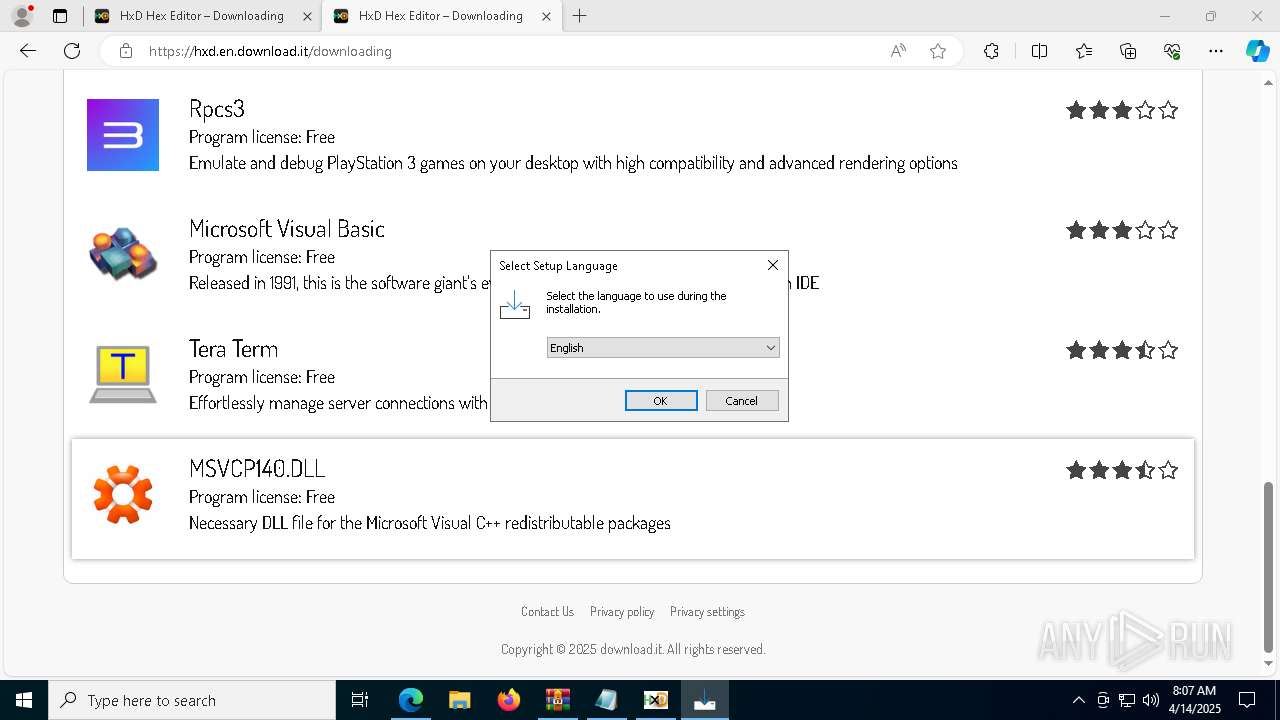Close the active HxD Downloading tab
The image size is (1280, 720).
coord(546,16)
